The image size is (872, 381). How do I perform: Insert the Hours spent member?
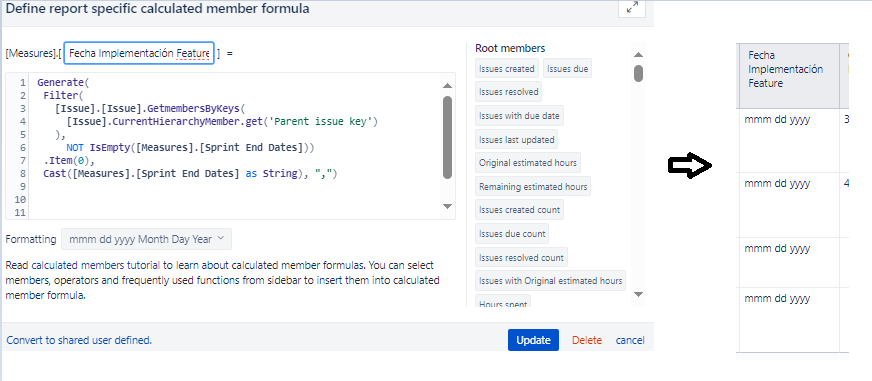coord(503,301)
